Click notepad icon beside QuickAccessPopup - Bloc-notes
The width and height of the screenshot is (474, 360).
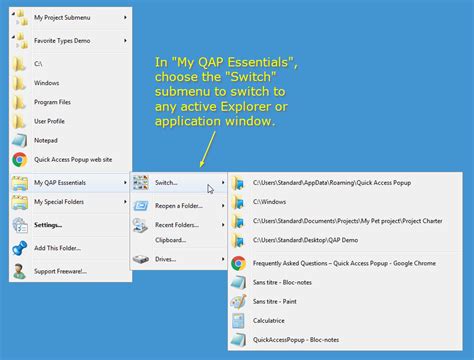point(238,340)
